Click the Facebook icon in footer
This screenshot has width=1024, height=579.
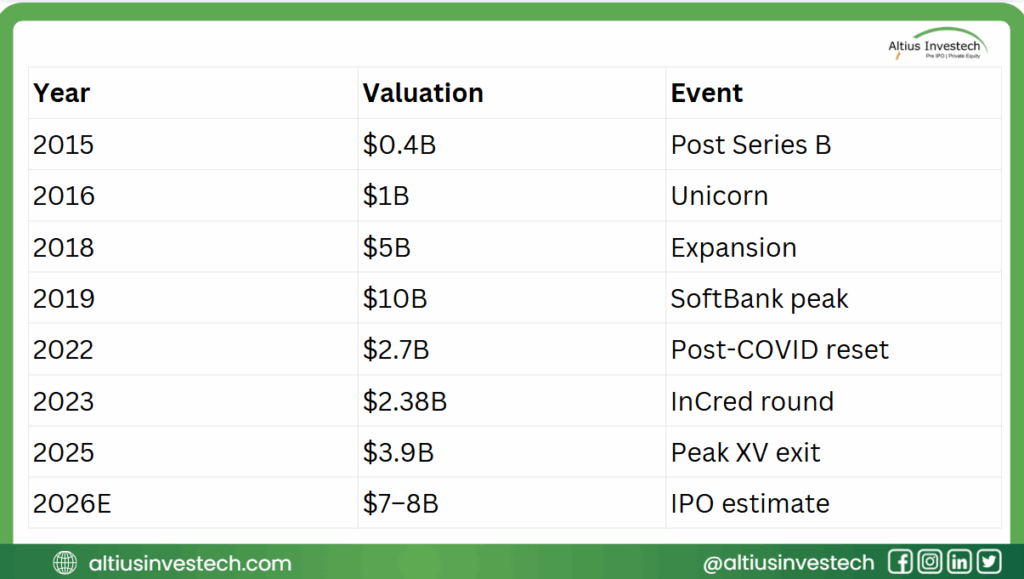pos(899,562)
